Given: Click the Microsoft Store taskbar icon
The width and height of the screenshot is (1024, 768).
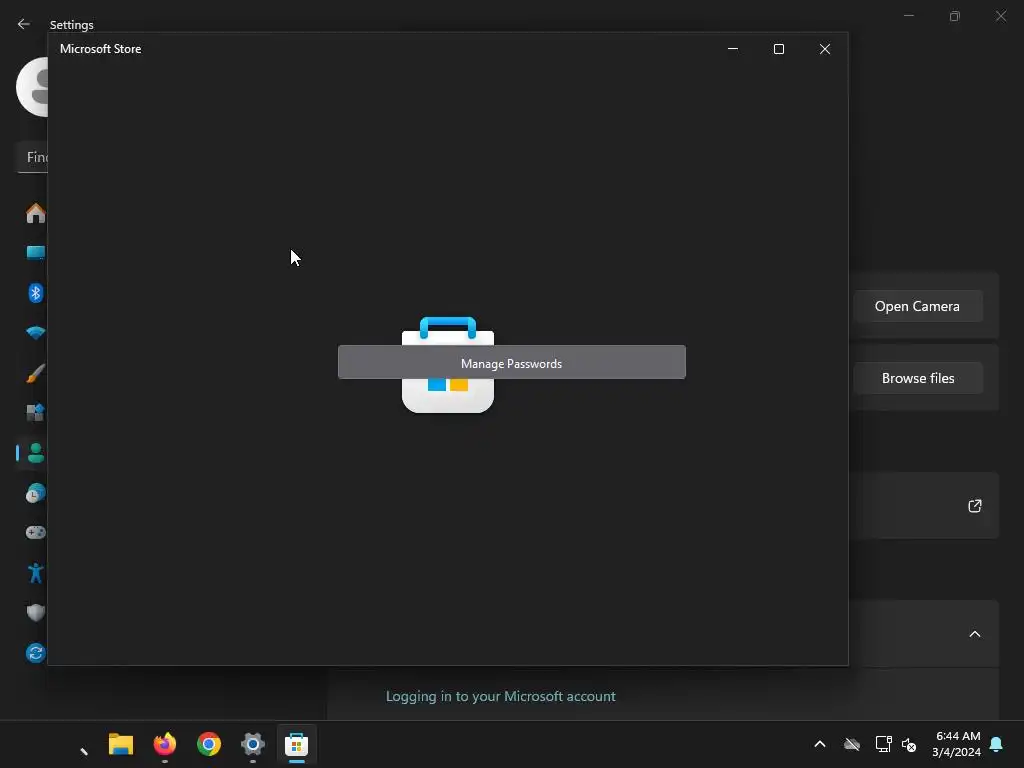Looking at the screenshot, I should 296,744.
